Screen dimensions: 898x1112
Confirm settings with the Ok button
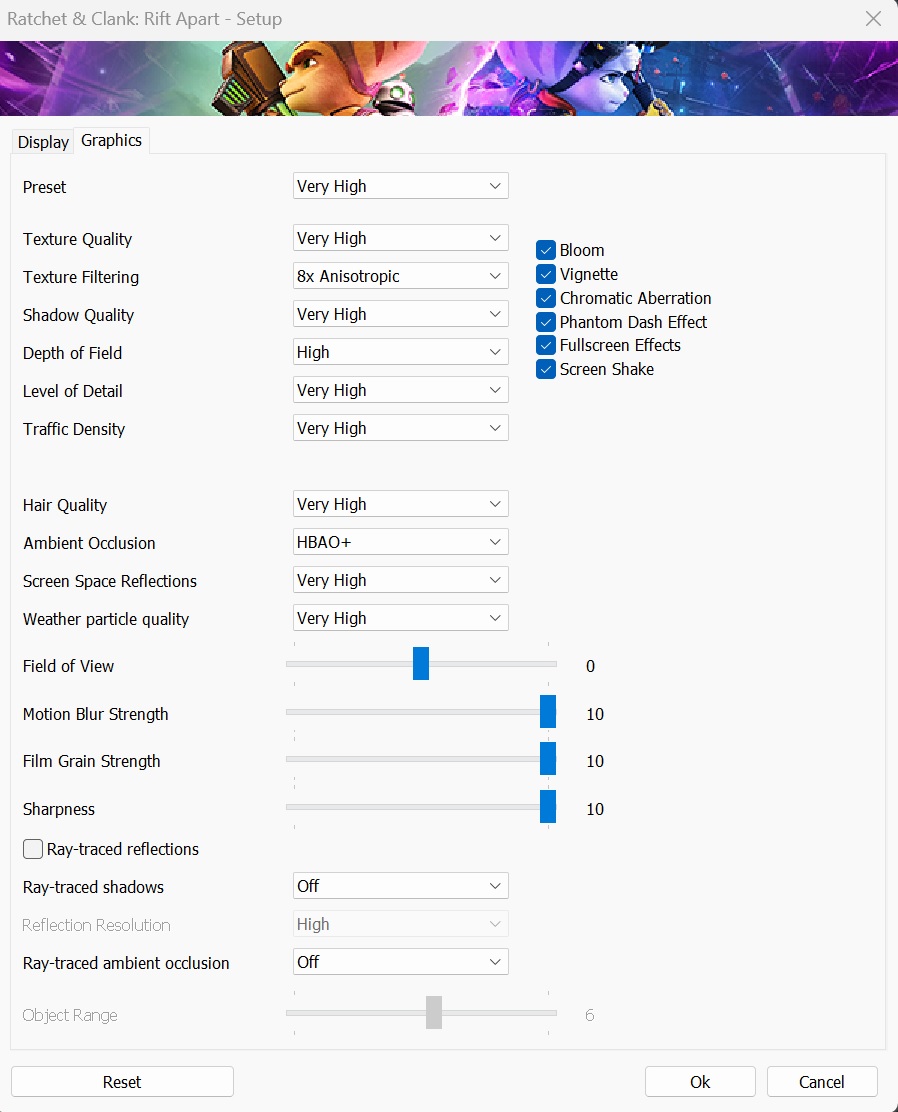click(x=700, y=1082)
